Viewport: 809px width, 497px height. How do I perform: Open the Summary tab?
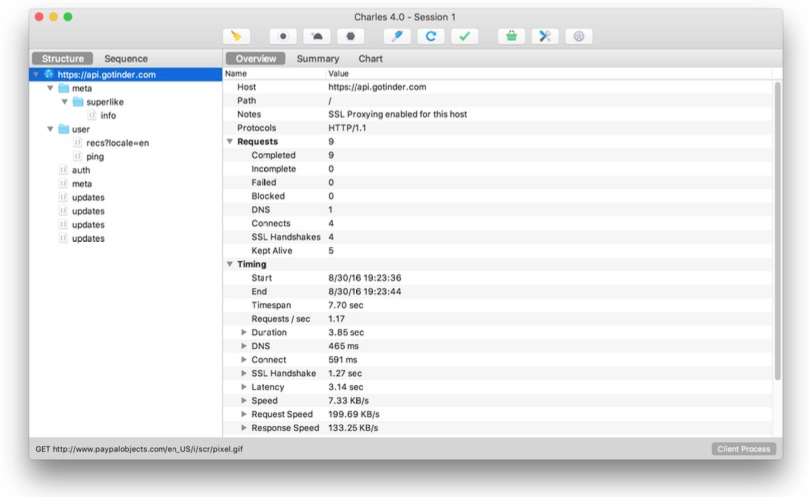(317, 59)
